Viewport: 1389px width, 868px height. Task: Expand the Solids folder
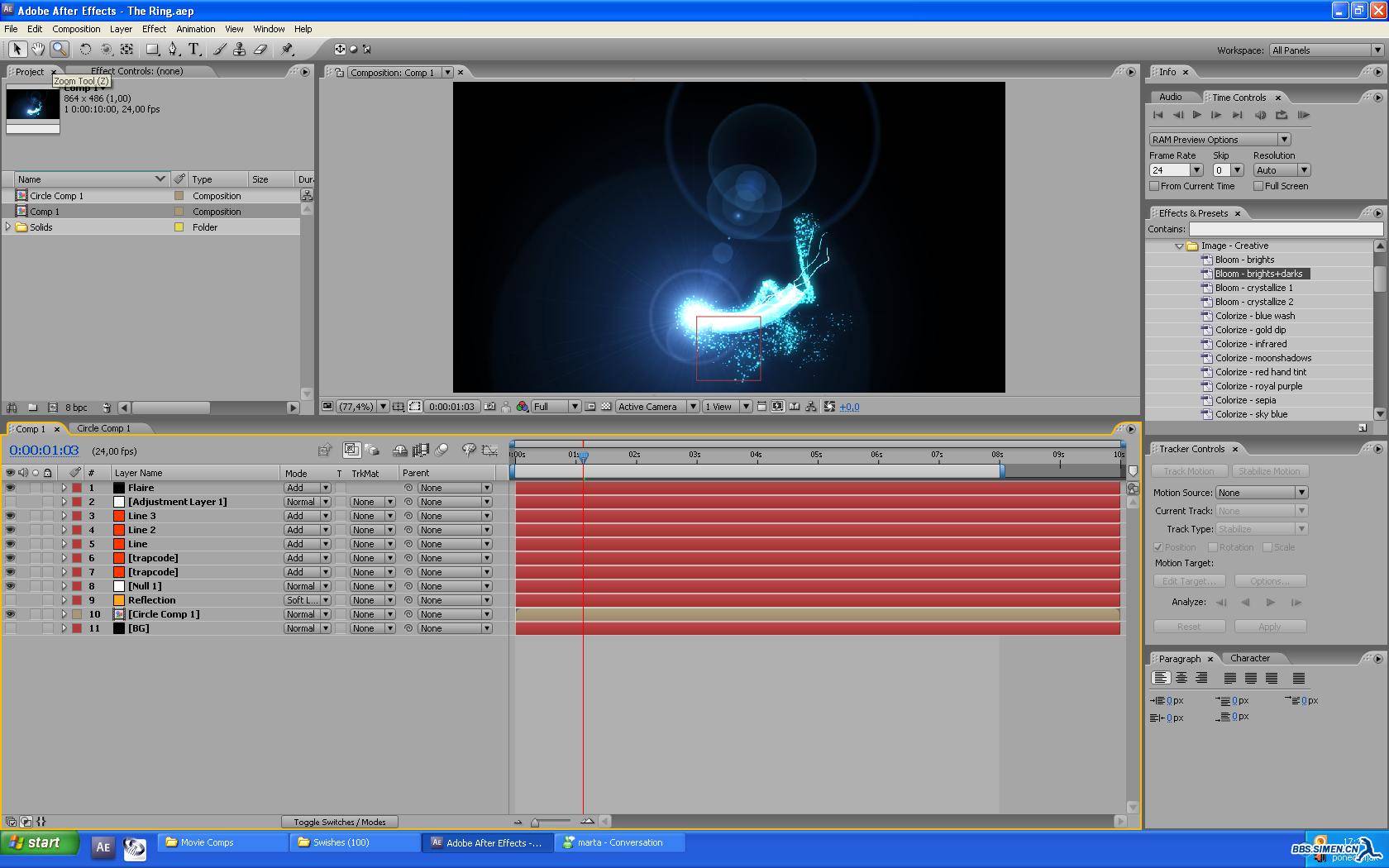click(x=8, y=227)
